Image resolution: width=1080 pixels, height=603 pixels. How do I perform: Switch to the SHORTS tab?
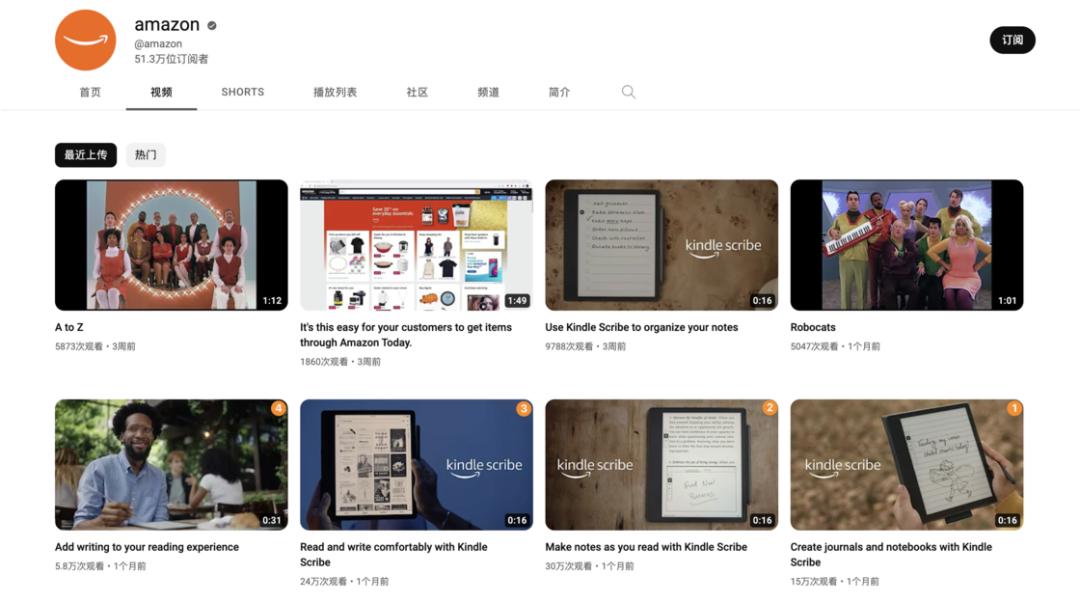[242, 92]
